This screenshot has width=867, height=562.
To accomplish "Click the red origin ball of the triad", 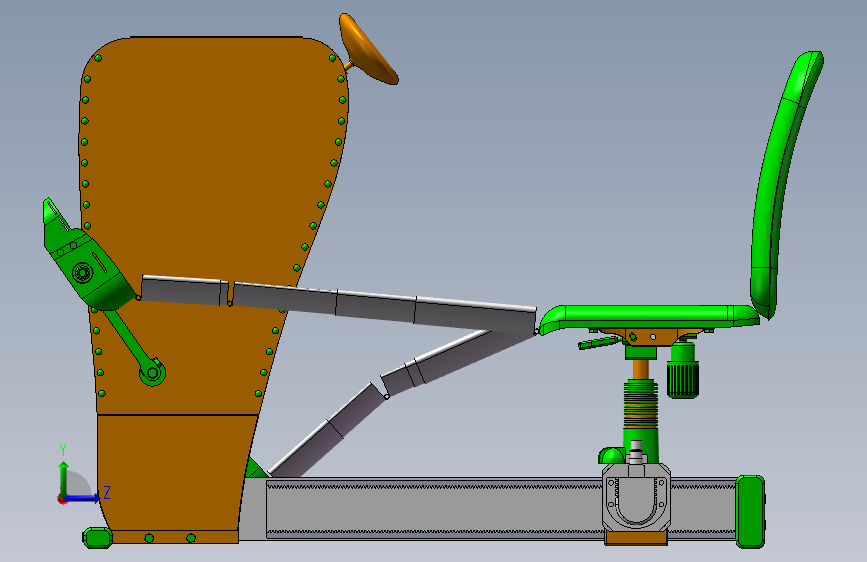I will tap(62, 499).
